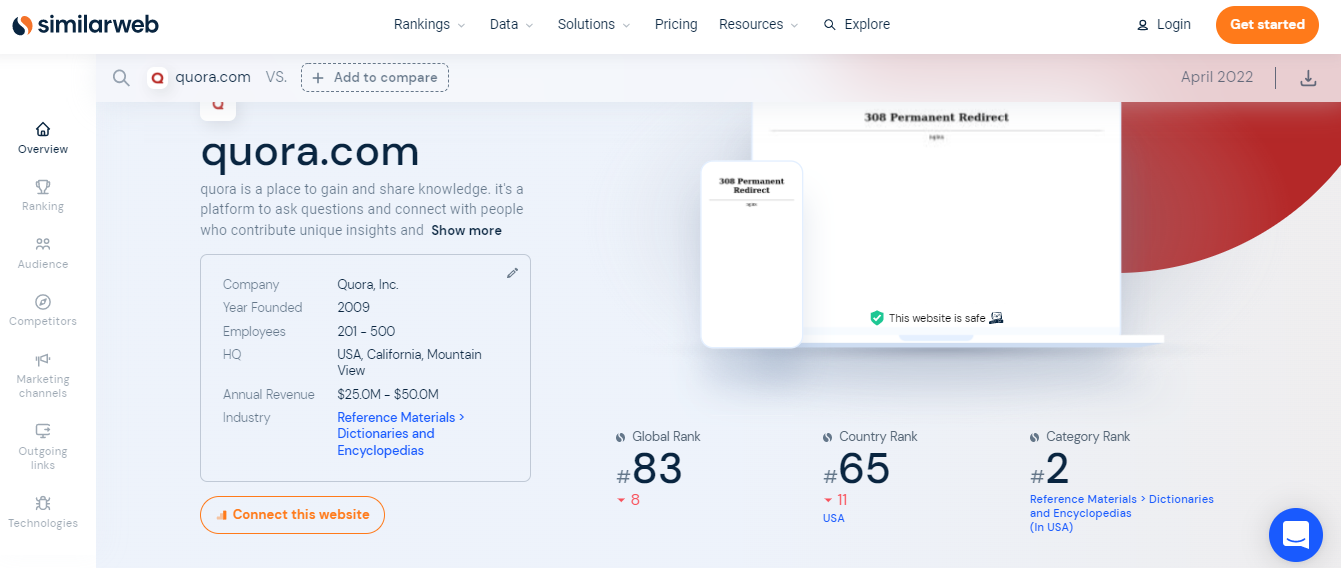This screenshot has height=568, width=1341.
Task: Jump to the Outgoing links sidebar section
Action: tap(43, 447)
